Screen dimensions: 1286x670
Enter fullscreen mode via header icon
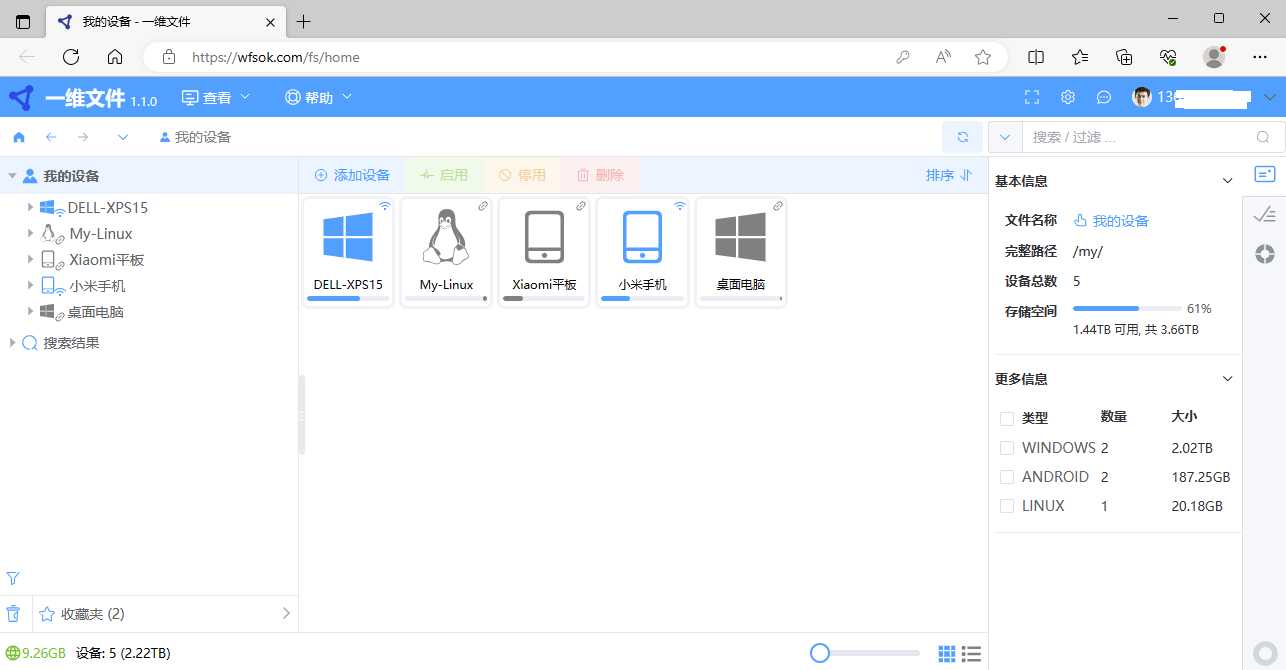[1032, 97]
